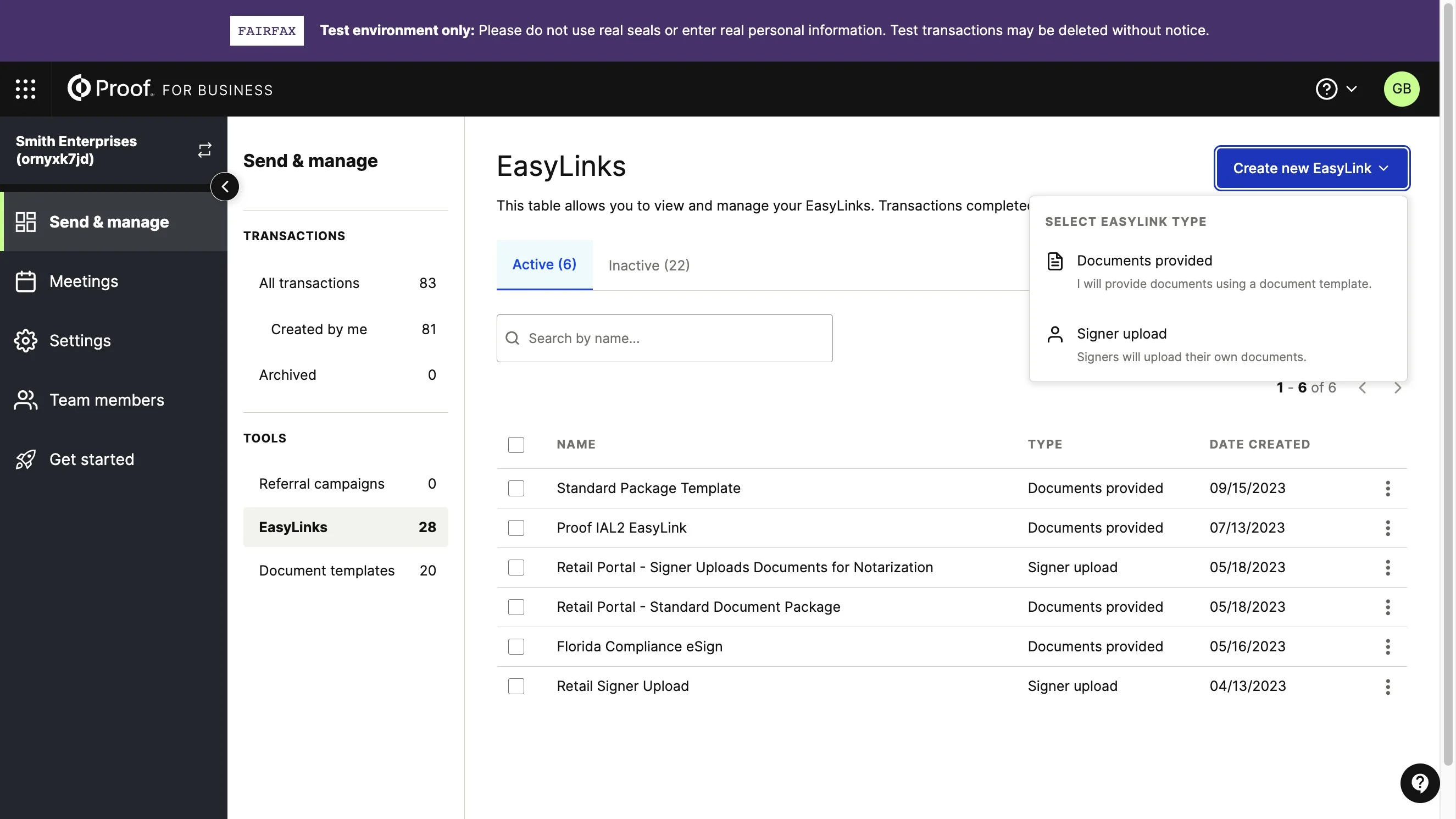Open Referral campaigns tool
1456x819 pixels.
(x=346, y=484)
